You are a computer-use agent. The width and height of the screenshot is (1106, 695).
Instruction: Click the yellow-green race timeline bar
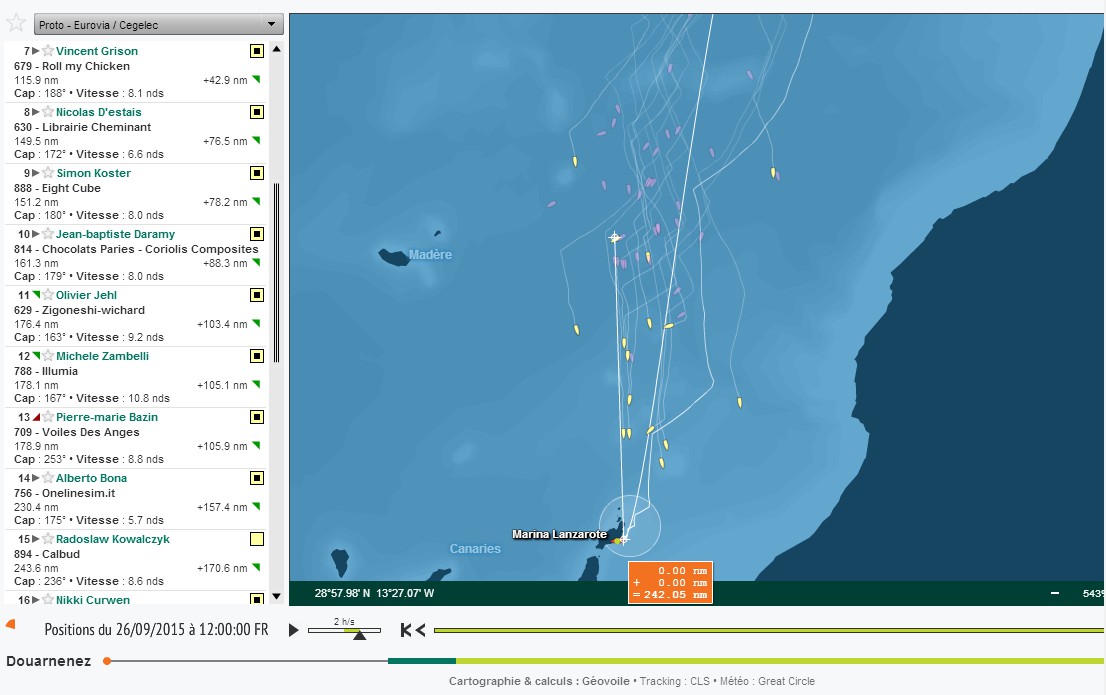[x=769, y=630]
